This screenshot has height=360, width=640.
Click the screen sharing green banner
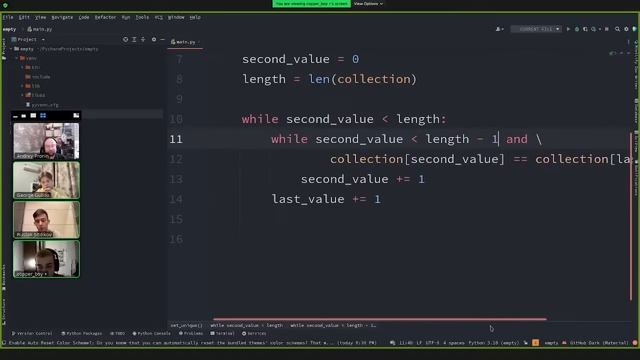[311, 4]
